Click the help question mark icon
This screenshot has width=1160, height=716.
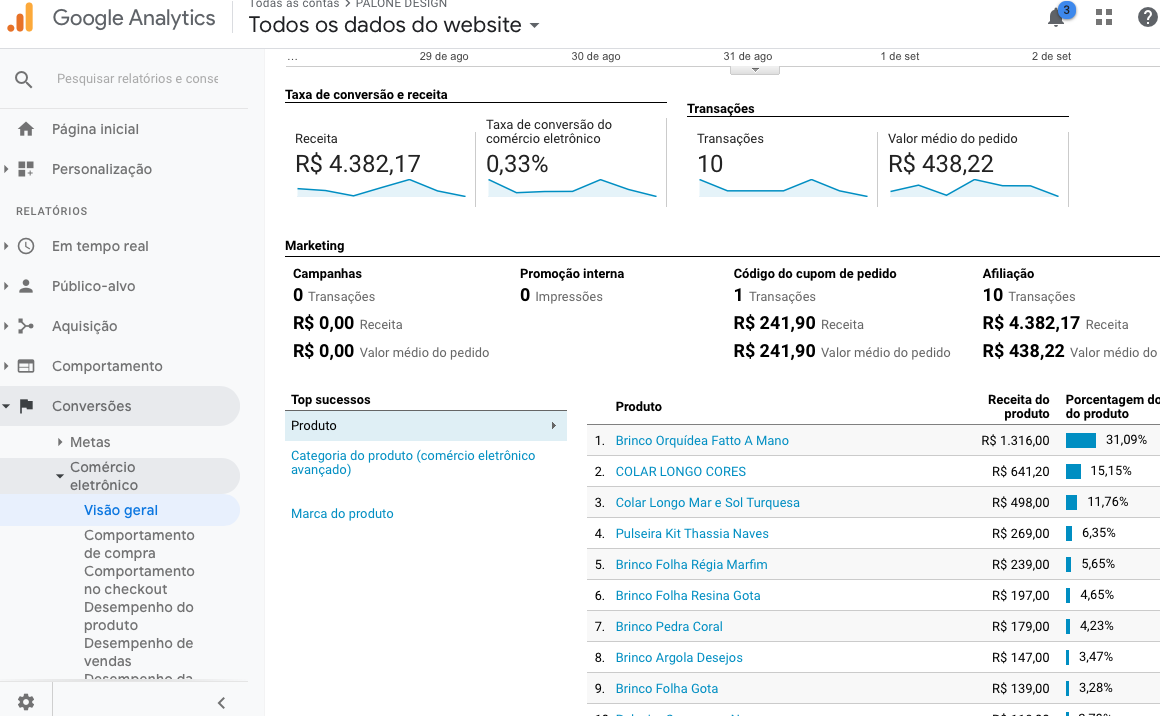click(x=1147, y=17)
